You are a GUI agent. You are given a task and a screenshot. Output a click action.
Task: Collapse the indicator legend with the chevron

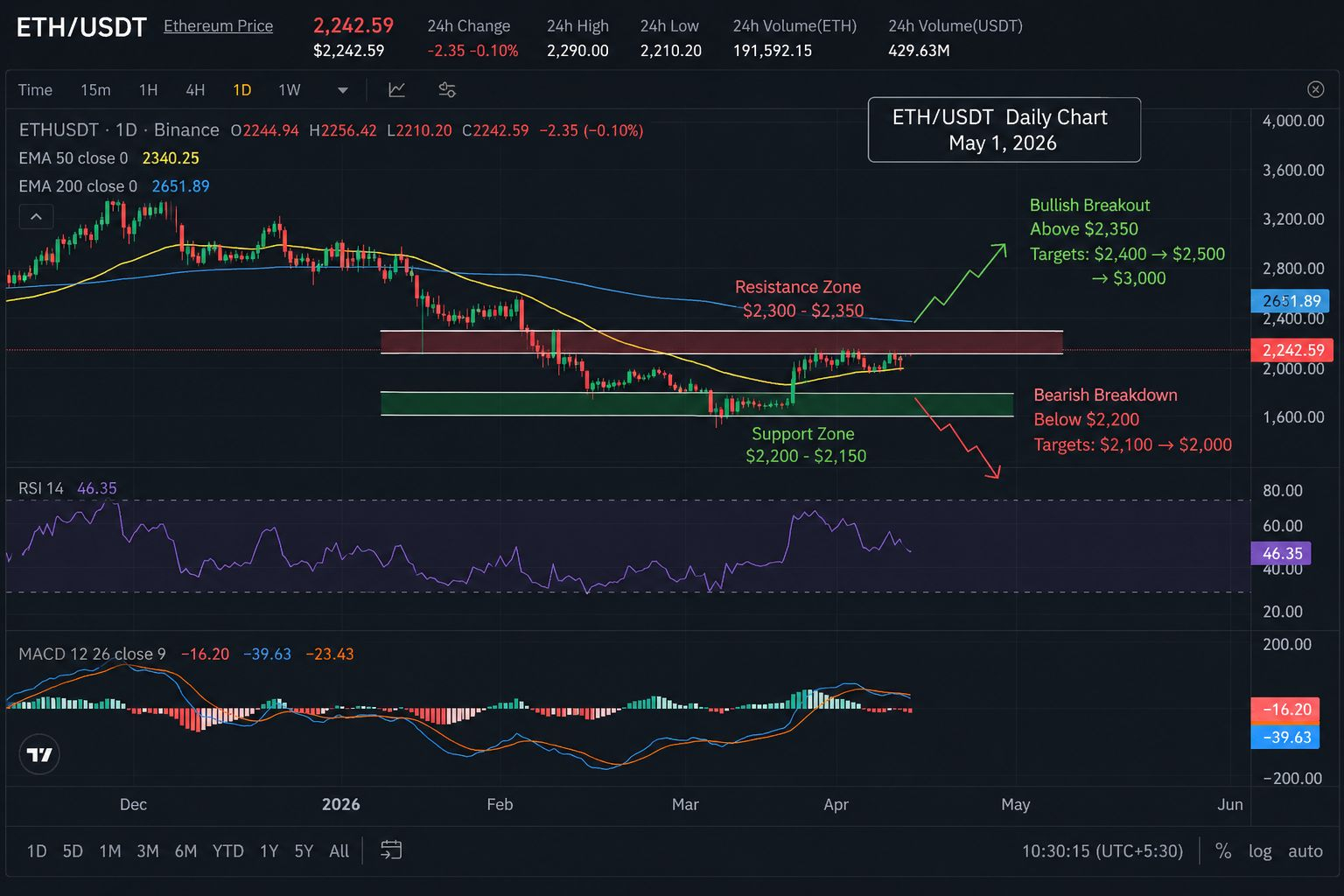[x=36, y=216]
